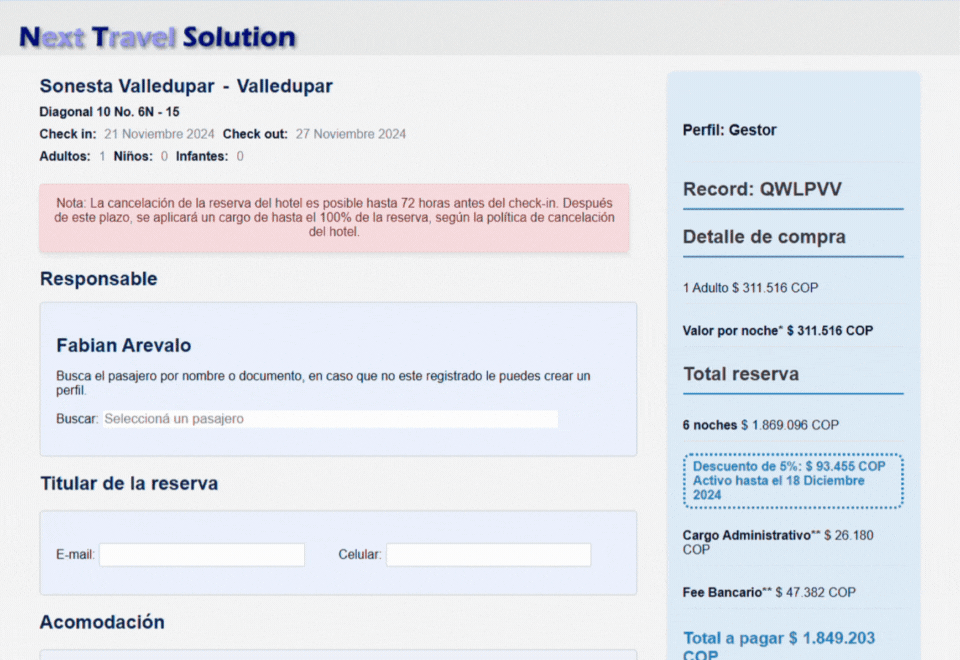Image resolution: width=960 pixels, height=660 pixels.
Task: Click the name Fabian Arevalo
Action: pos(124,345)
